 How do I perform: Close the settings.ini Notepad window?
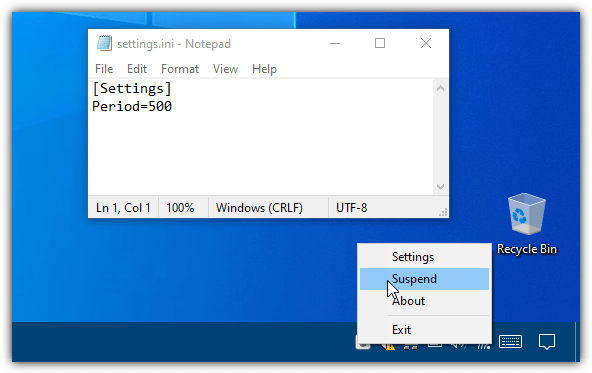click(x=426, y=43)
